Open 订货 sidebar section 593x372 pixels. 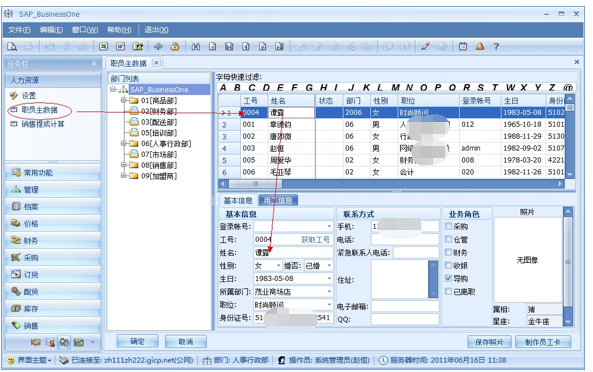[53, 275]
